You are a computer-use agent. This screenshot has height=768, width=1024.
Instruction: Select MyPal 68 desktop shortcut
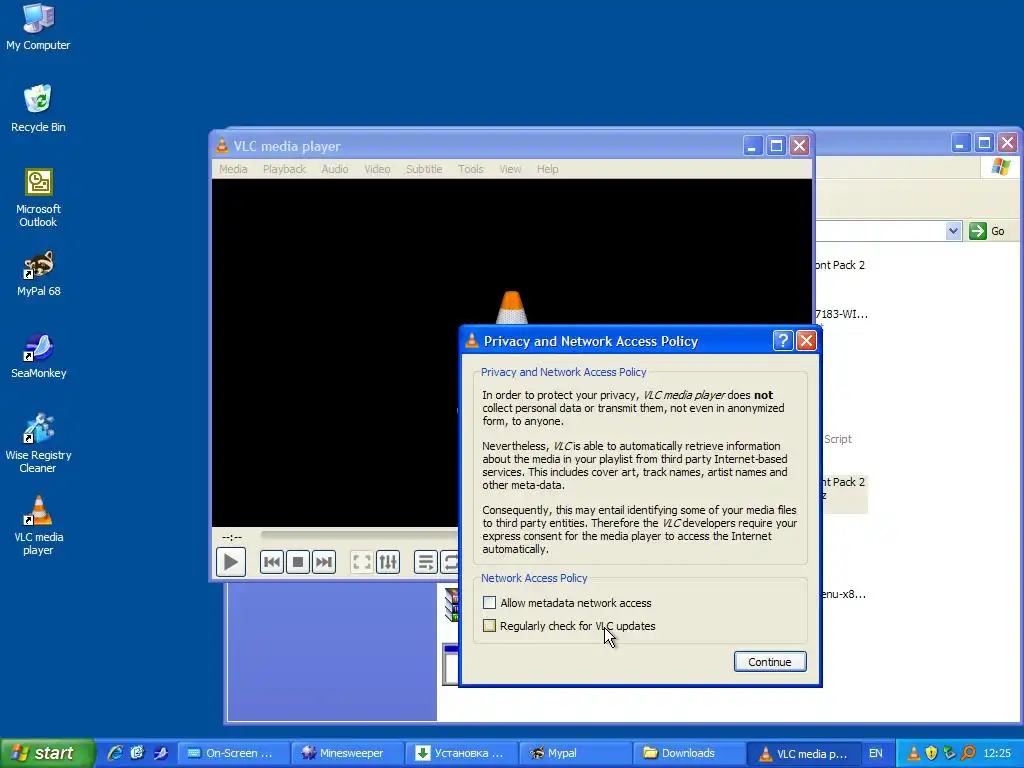[x=38, y=273]
